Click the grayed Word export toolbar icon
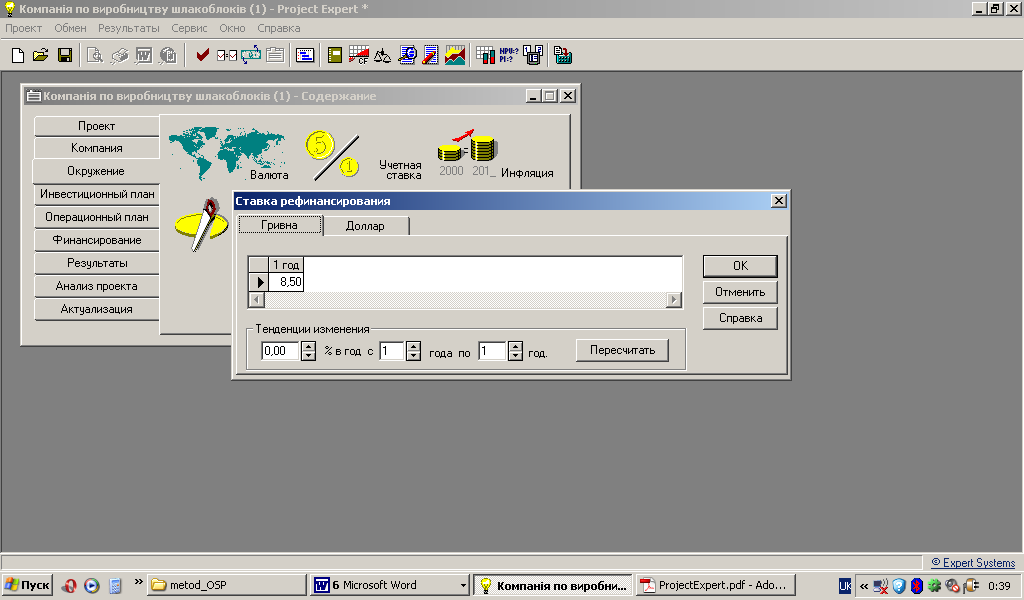 [x=144, y=55]
